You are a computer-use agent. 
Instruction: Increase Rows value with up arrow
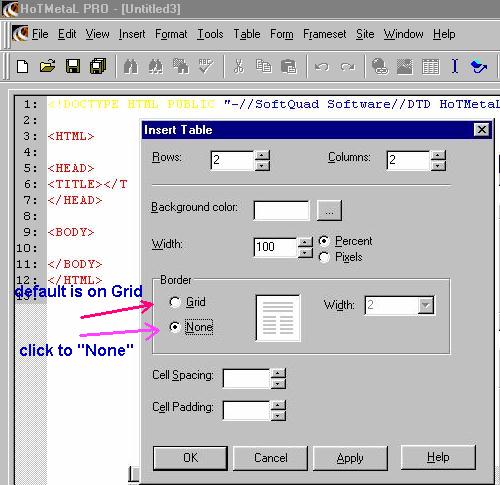[x=262, y=155]
